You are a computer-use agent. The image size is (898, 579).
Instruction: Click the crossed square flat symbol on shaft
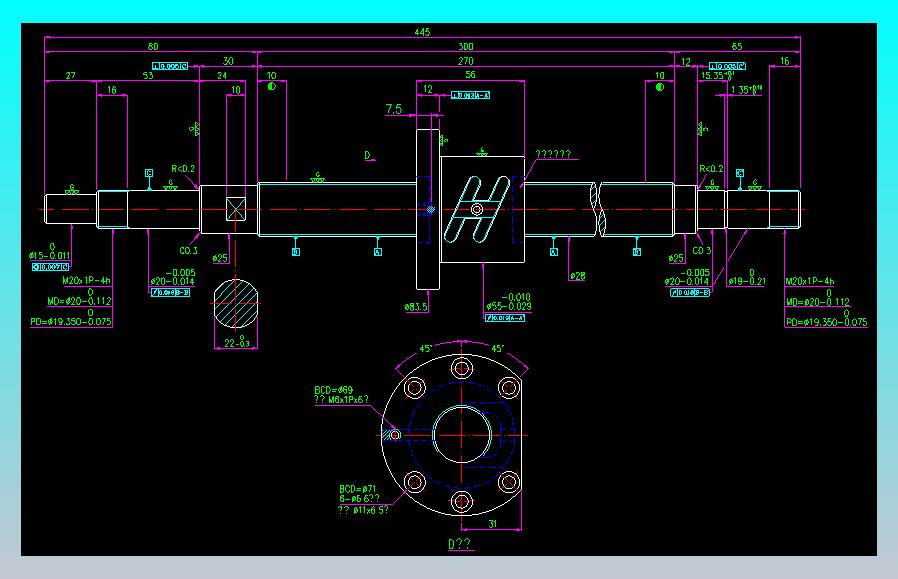pos(236,209)
